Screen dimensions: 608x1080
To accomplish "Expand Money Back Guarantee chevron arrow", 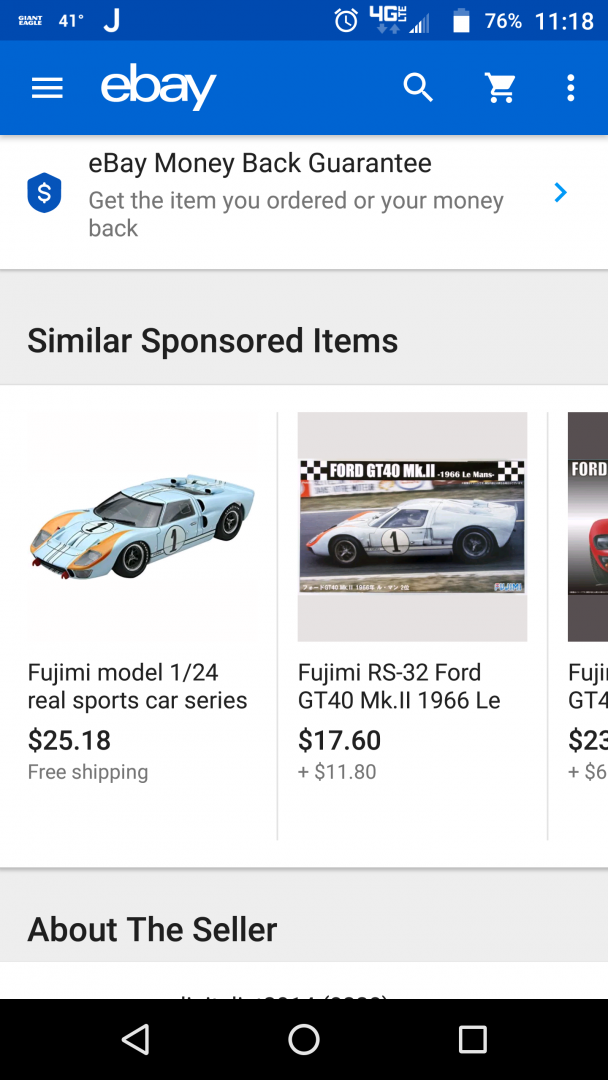I will [560, 193].
